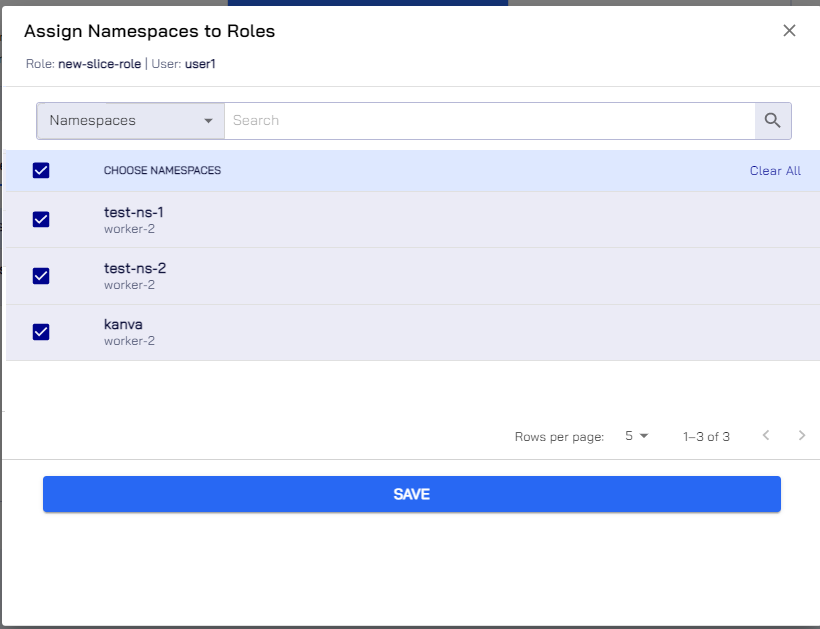Select the test-ns-1 namespace name

point(133,212)
